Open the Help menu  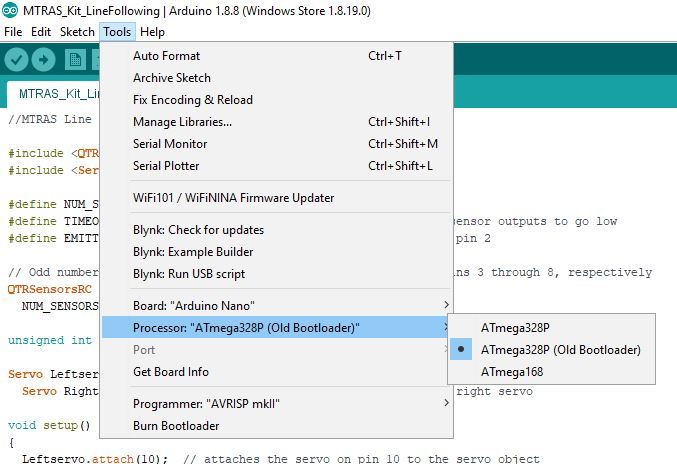pos(152,32)
